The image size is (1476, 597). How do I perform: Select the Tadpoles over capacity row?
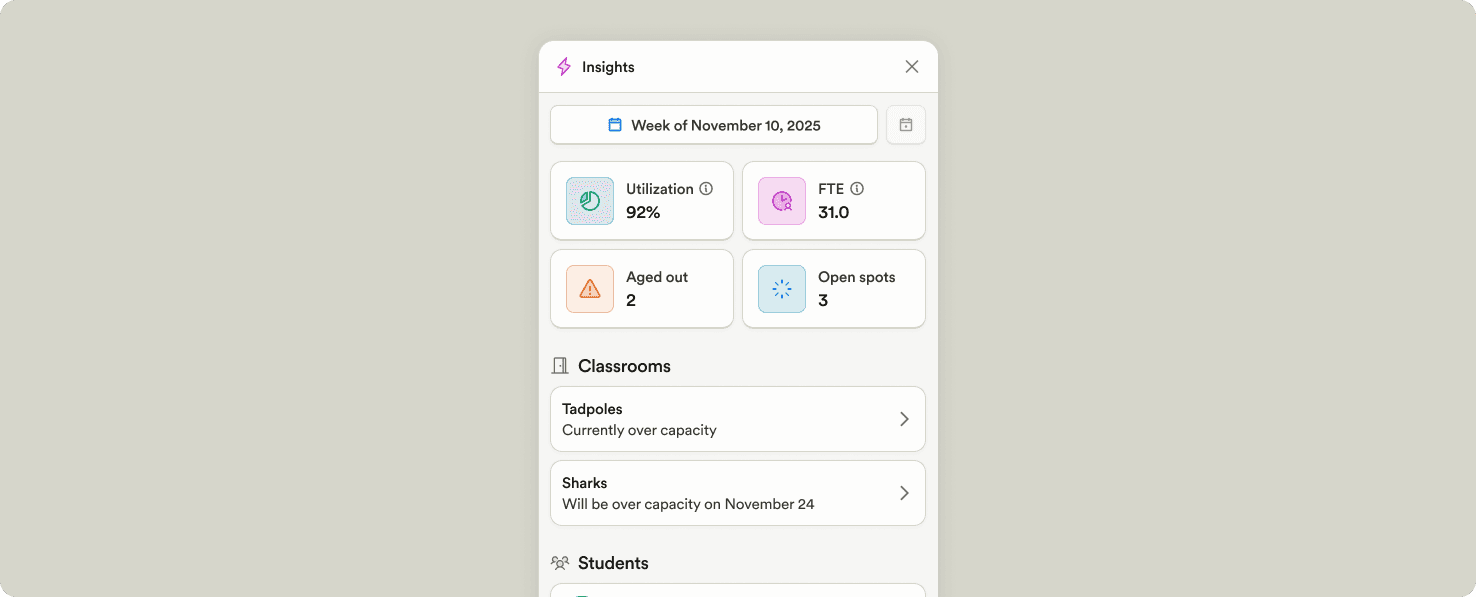click(737, 419)
